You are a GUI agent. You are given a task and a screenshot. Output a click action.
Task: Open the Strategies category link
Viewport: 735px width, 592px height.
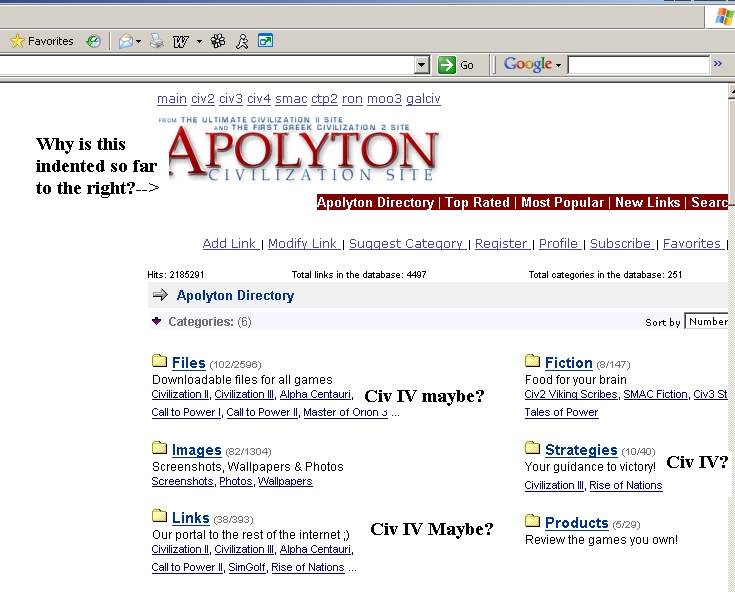point(580,450)
